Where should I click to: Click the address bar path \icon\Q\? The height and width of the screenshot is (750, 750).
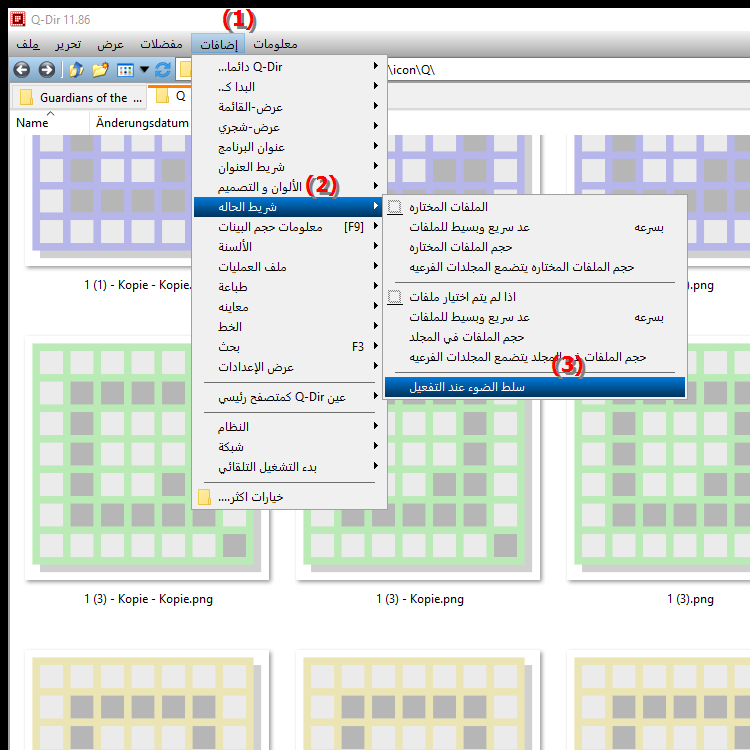pos(411,70)
